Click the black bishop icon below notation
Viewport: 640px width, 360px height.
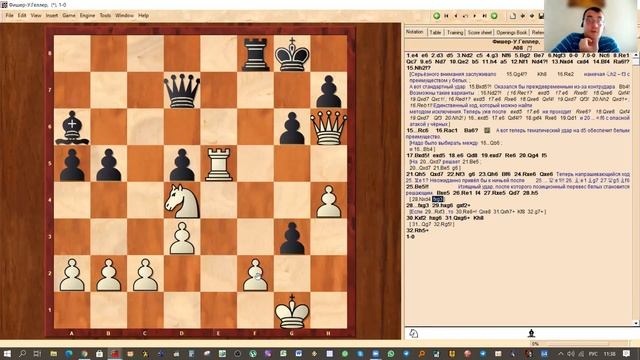[531, 333]
